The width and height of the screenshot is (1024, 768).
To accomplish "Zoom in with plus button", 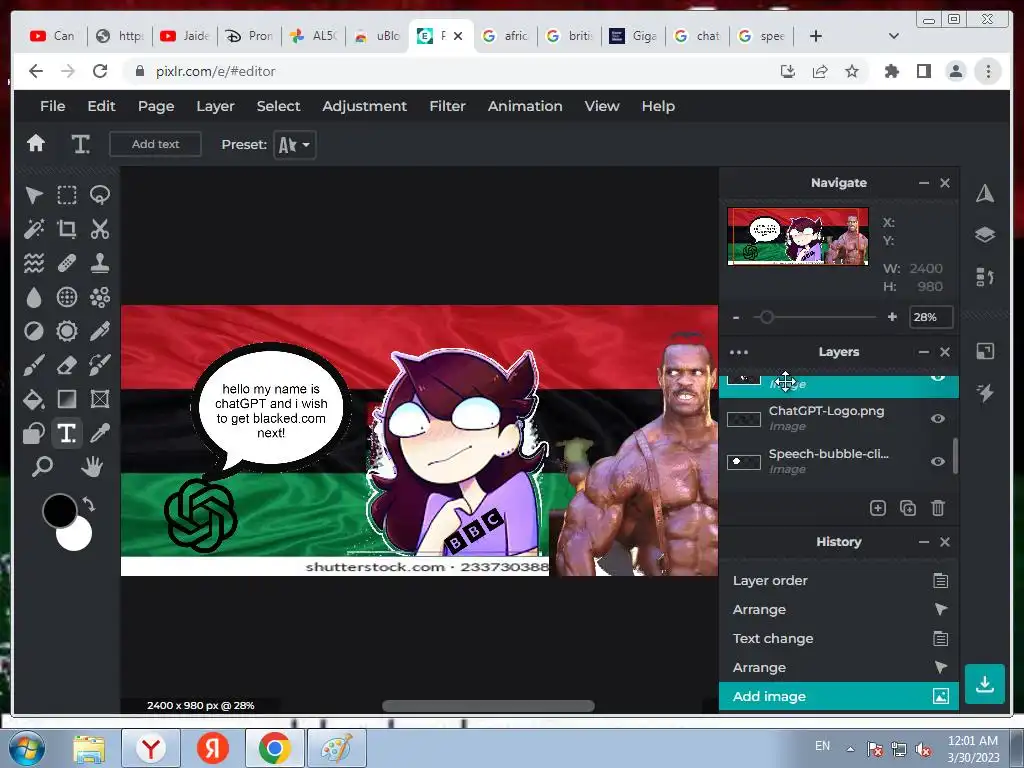I will coord(892,317).
